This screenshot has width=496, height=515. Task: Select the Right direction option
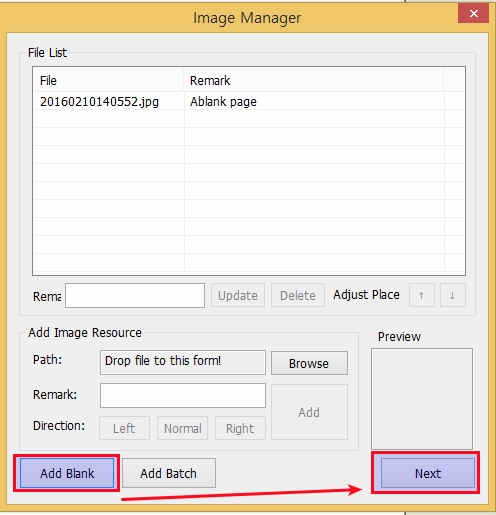240,428
